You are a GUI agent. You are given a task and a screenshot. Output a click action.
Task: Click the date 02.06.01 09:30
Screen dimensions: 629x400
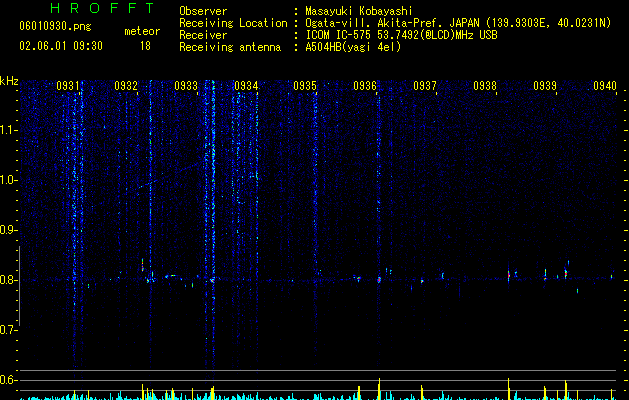61,46
